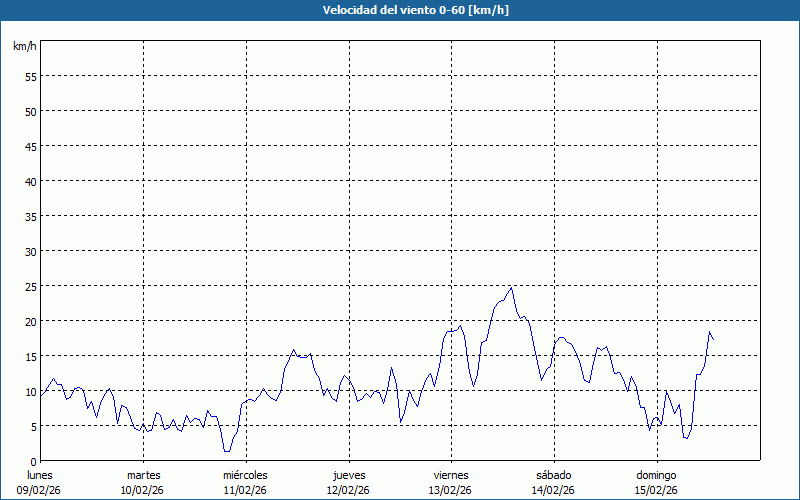The width and height of the screenshot is (800, 500).
Task: Click the "viernes" day label
Action: (451, 475)
